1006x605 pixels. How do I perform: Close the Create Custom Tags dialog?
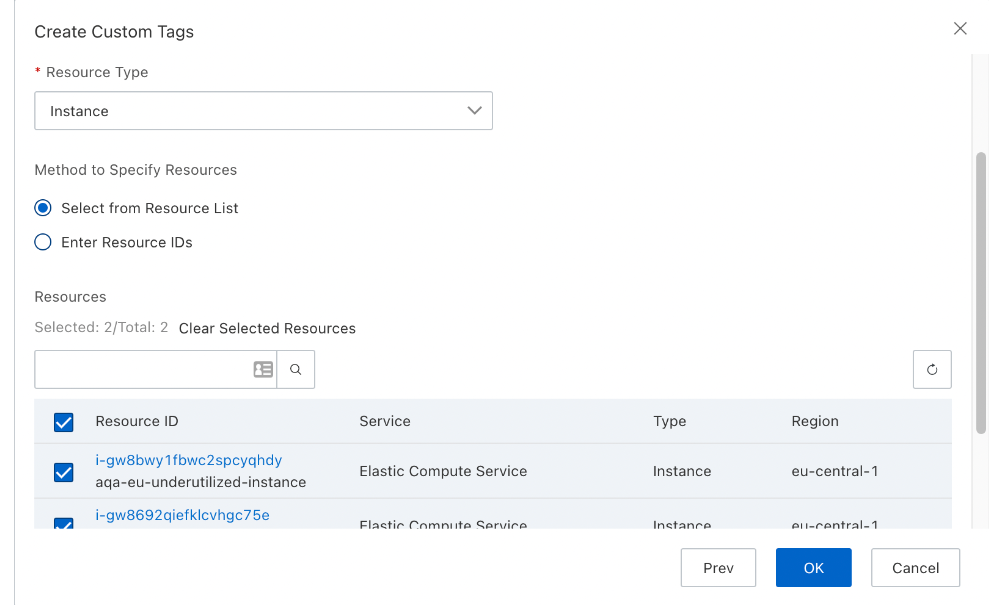pos(960,29)
